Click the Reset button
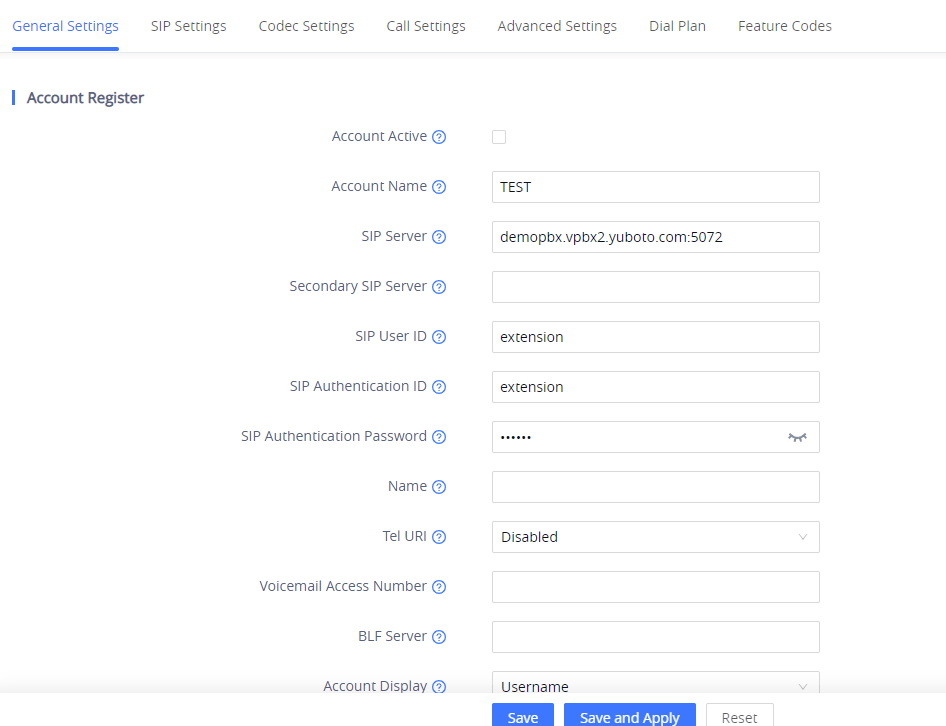The height and width of the screenshot is (726, 946). pos(740,715)
